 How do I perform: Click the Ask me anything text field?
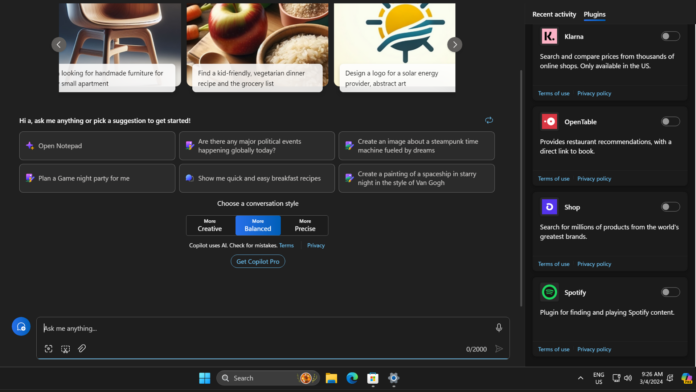point(266,329)
